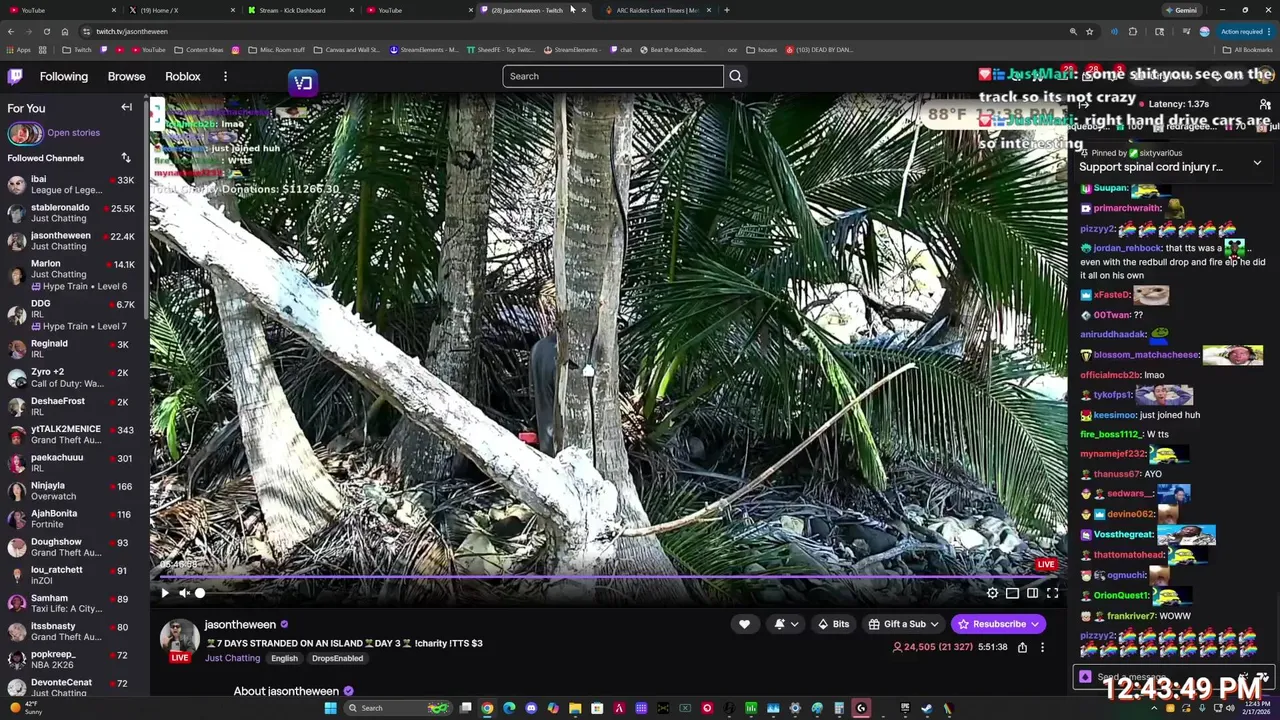
Task: Open the browser extensions puzzle icon
Action: click(x=1134, y=31)
